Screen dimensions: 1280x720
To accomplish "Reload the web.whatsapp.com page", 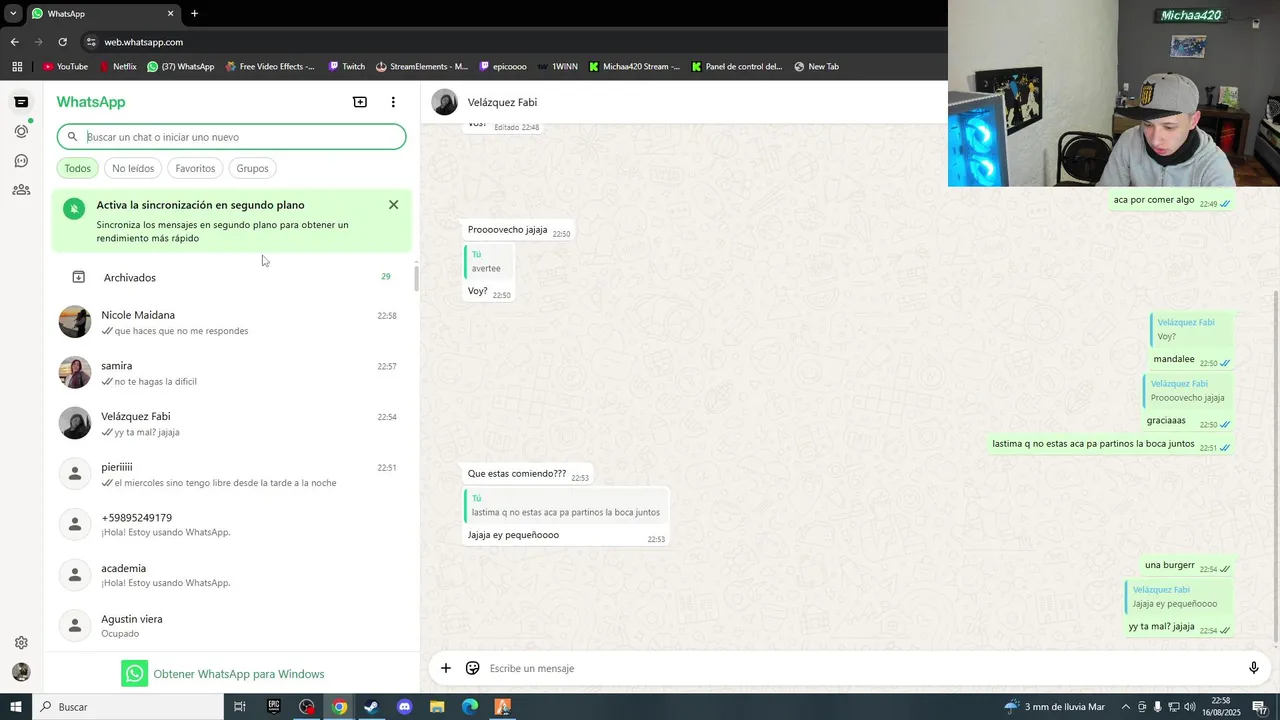I will tap(62, 42).
